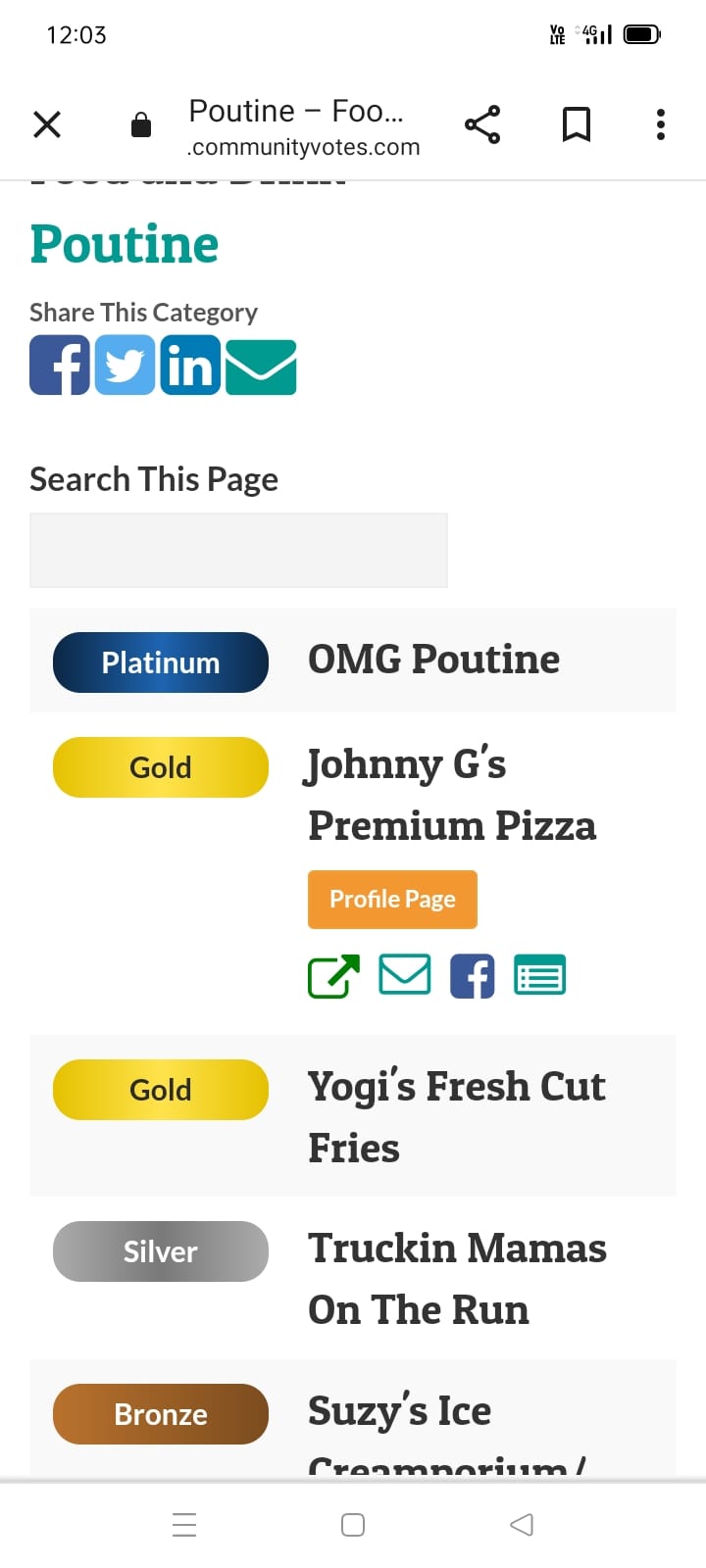Screen dimensions: 706x1568
Task: Open Truckin Mamas On The Run
Action: pyautogui.click(x=457, y=1279)
